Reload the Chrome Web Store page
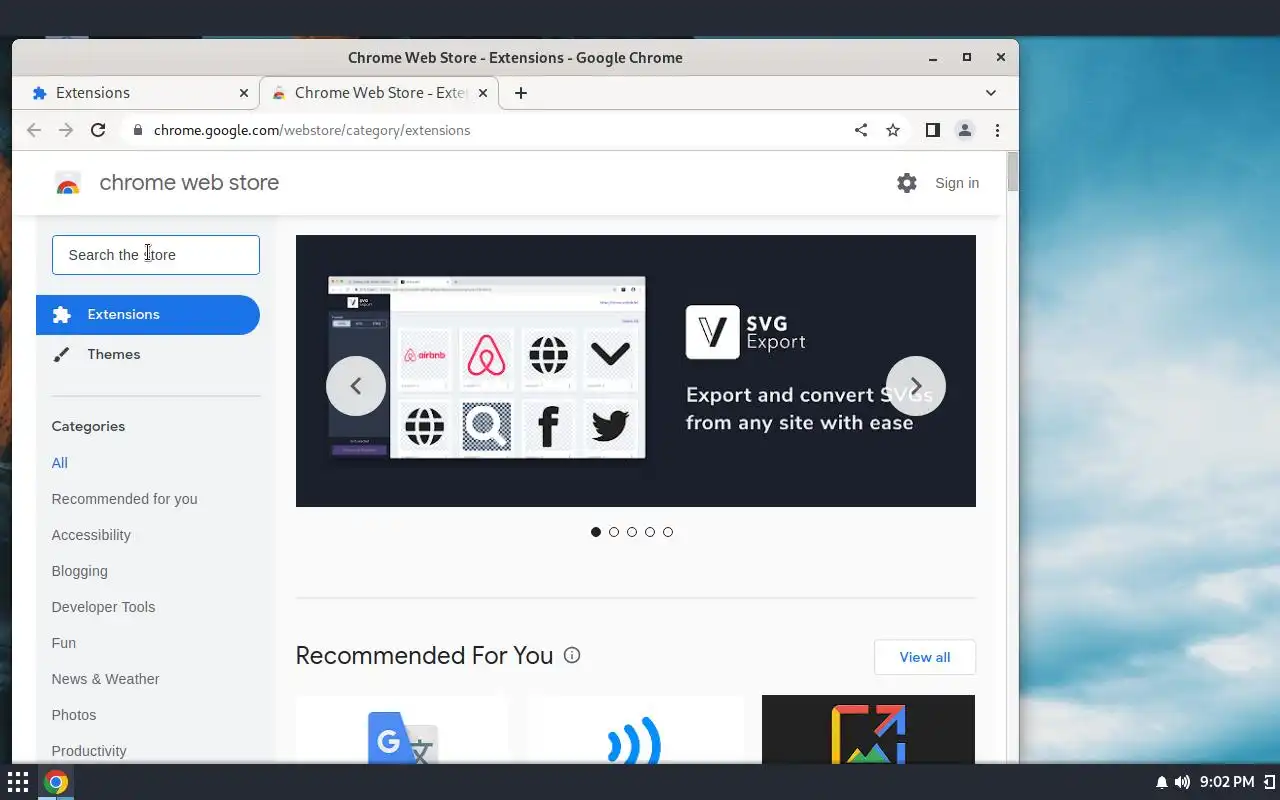This screenshot has height=800, width=1280. (x=98, y=130)
